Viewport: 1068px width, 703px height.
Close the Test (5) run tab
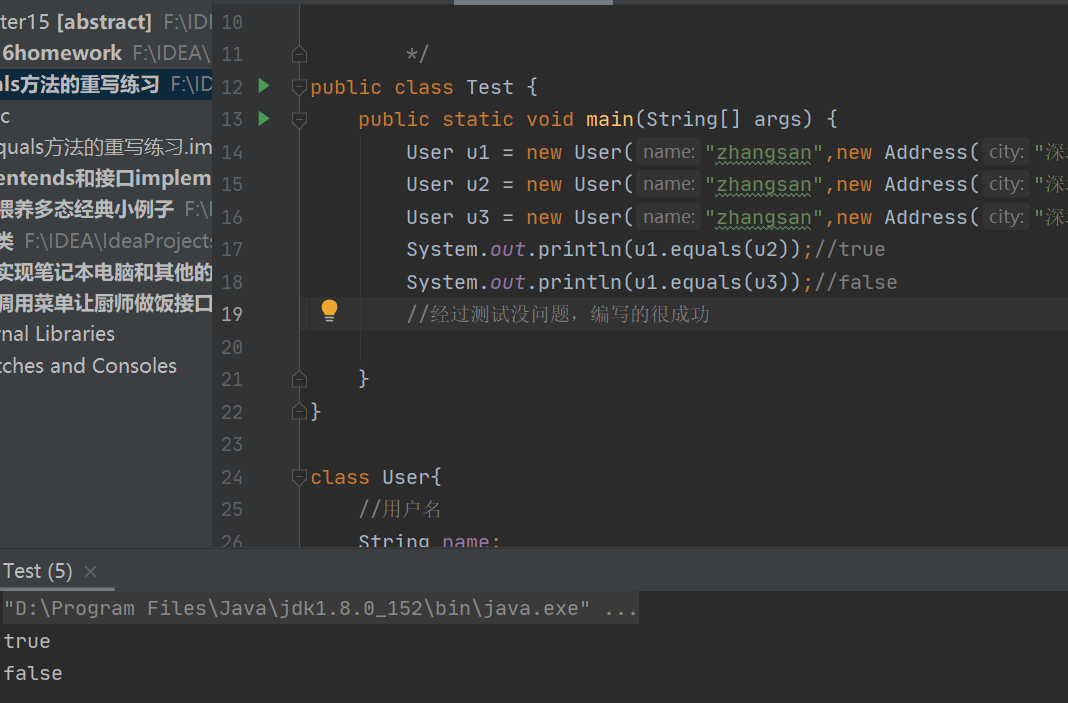click(x=91, y=572)
